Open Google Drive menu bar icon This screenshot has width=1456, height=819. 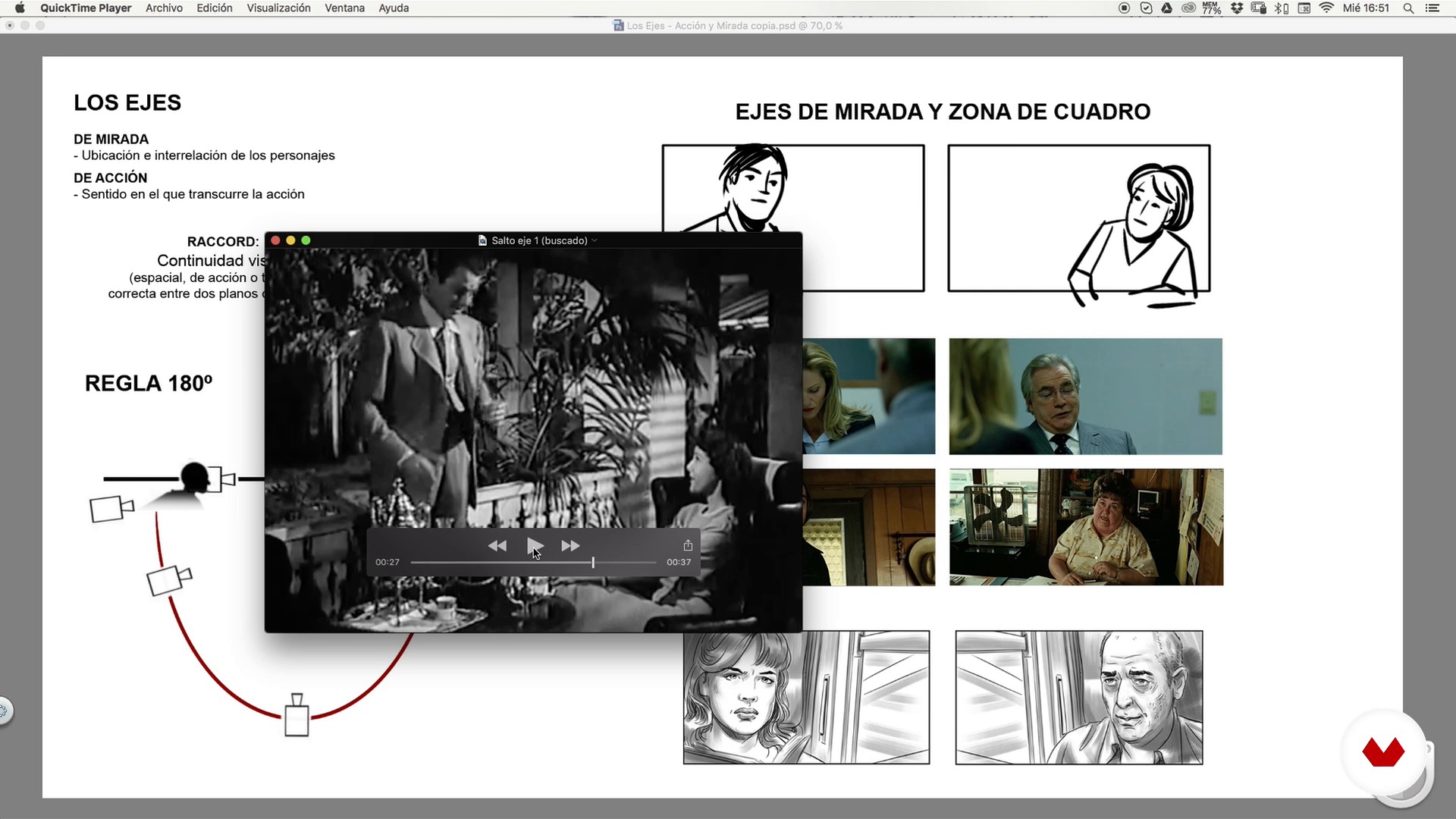click(1167, 8)
